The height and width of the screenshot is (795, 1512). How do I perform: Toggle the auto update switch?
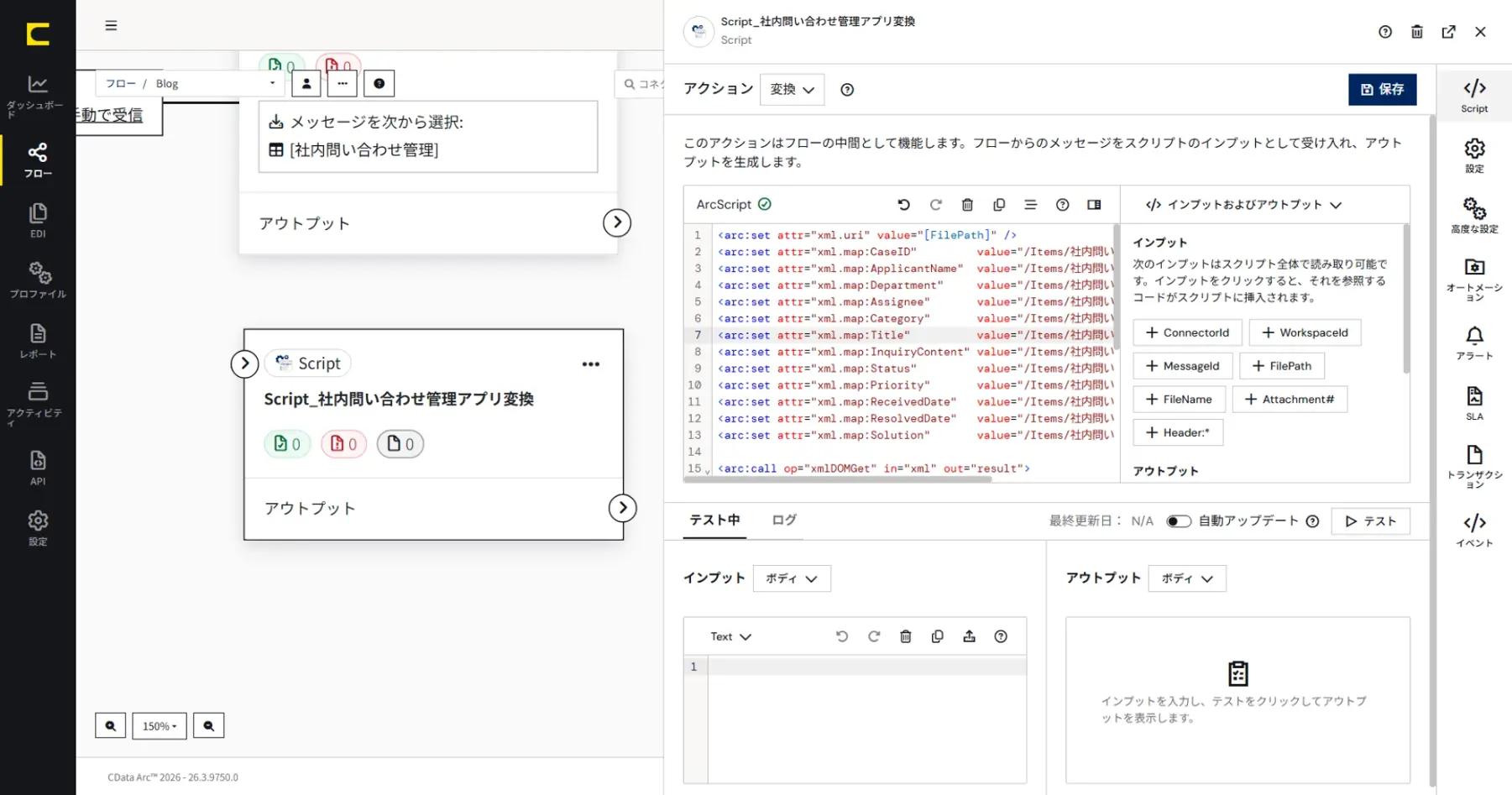(x=1179, y=521)
